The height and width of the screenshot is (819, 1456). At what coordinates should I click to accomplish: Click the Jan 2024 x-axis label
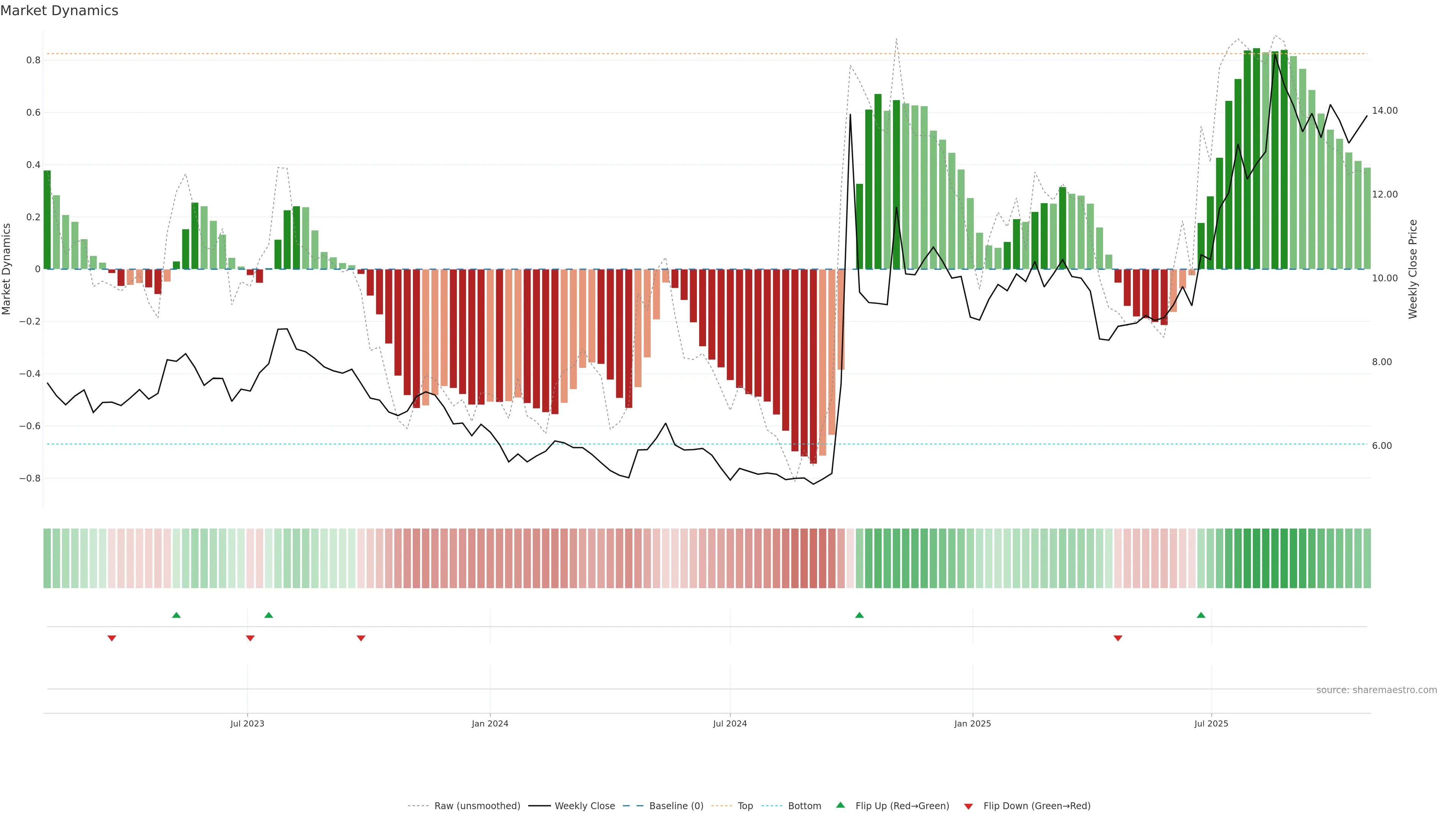point(490,723)
